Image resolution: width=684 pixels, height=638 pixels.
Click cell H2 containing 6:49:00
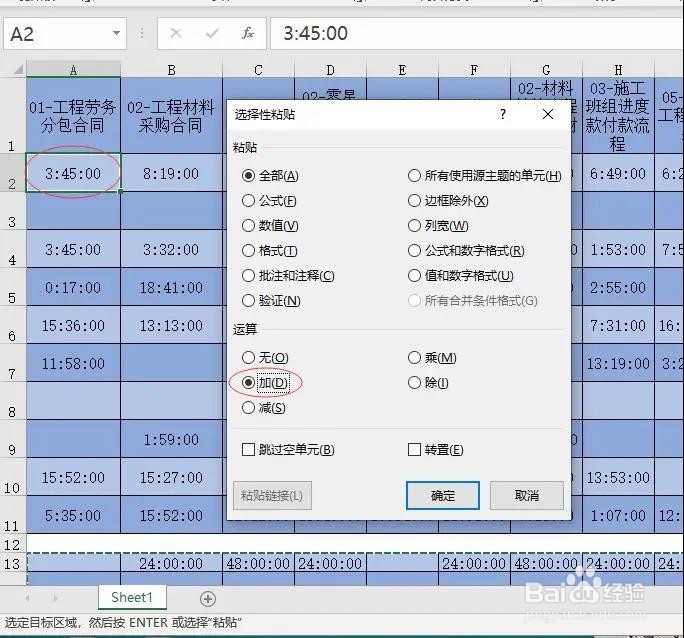(618, 173)
